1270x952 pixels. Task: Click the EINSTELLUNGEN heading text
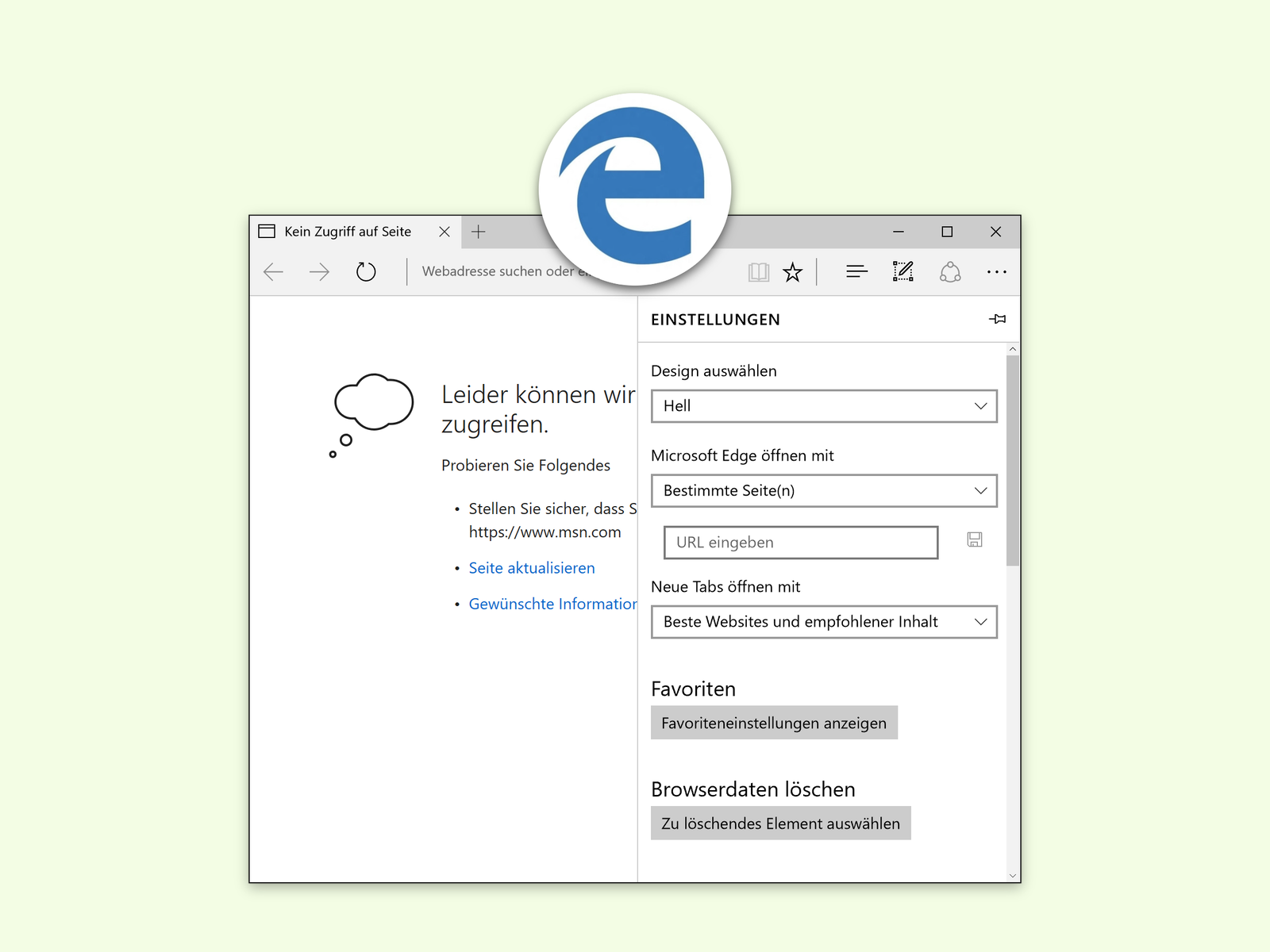pyautogui.click(x=715, y=320)
